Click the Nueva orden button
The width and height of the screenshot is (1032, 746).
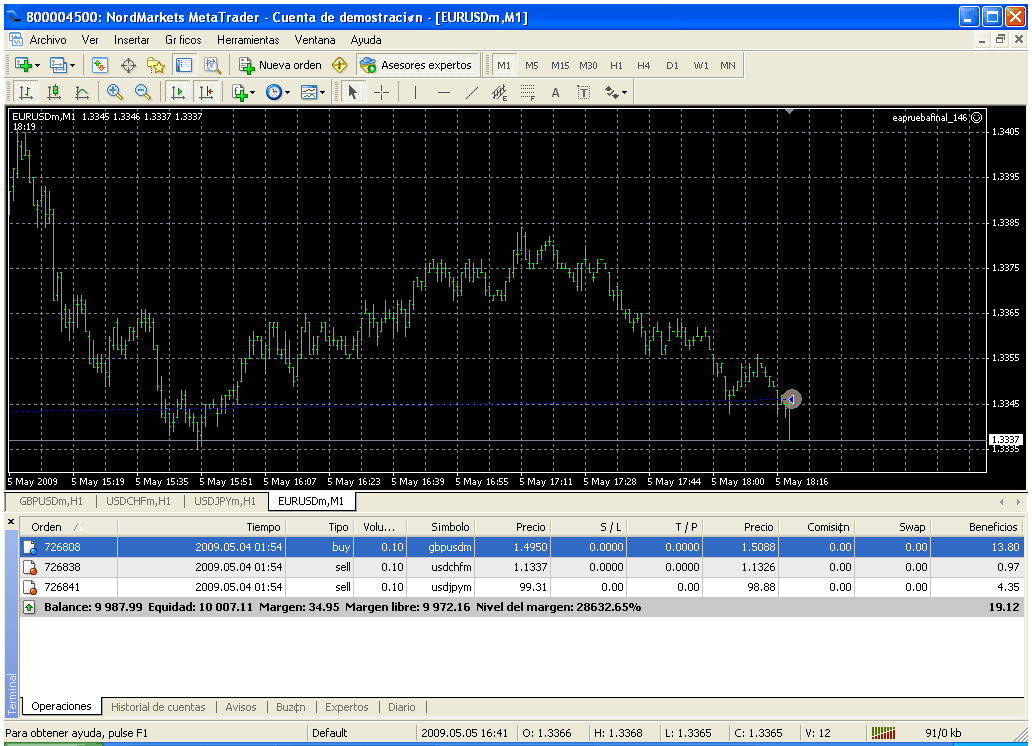pos(281,65)
